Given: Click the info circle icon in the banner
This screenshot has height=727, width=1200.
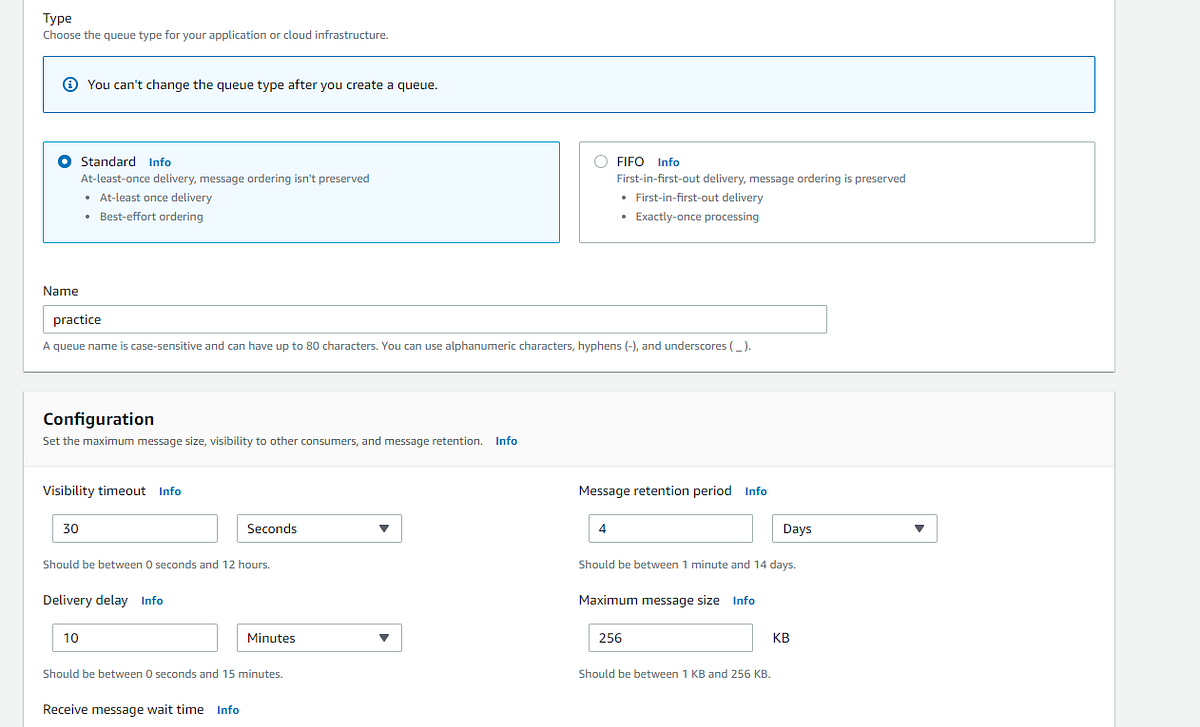Looking at the screenshot, I should pyautogui.click(x=69, y=84).
